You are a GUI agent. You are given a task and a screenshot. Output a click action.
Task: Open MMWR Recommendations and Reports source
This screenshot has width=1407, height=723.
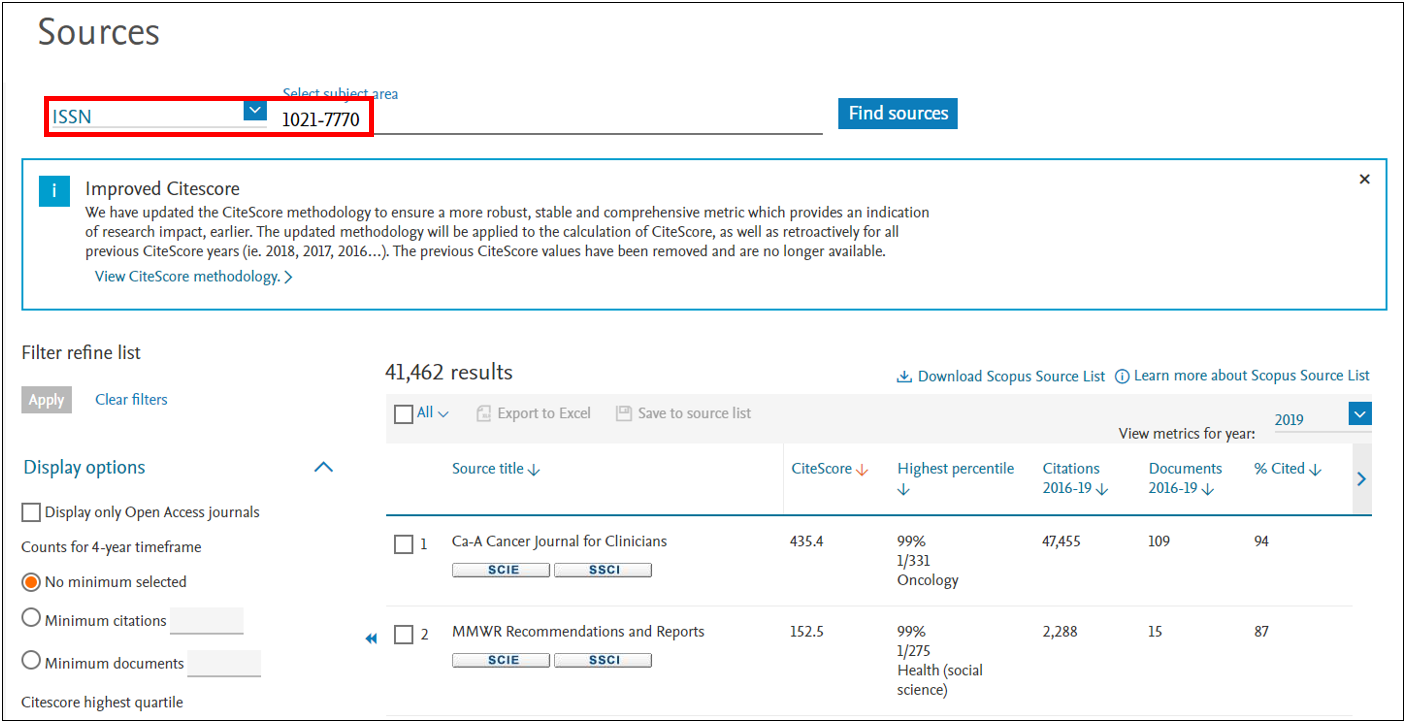578,632
